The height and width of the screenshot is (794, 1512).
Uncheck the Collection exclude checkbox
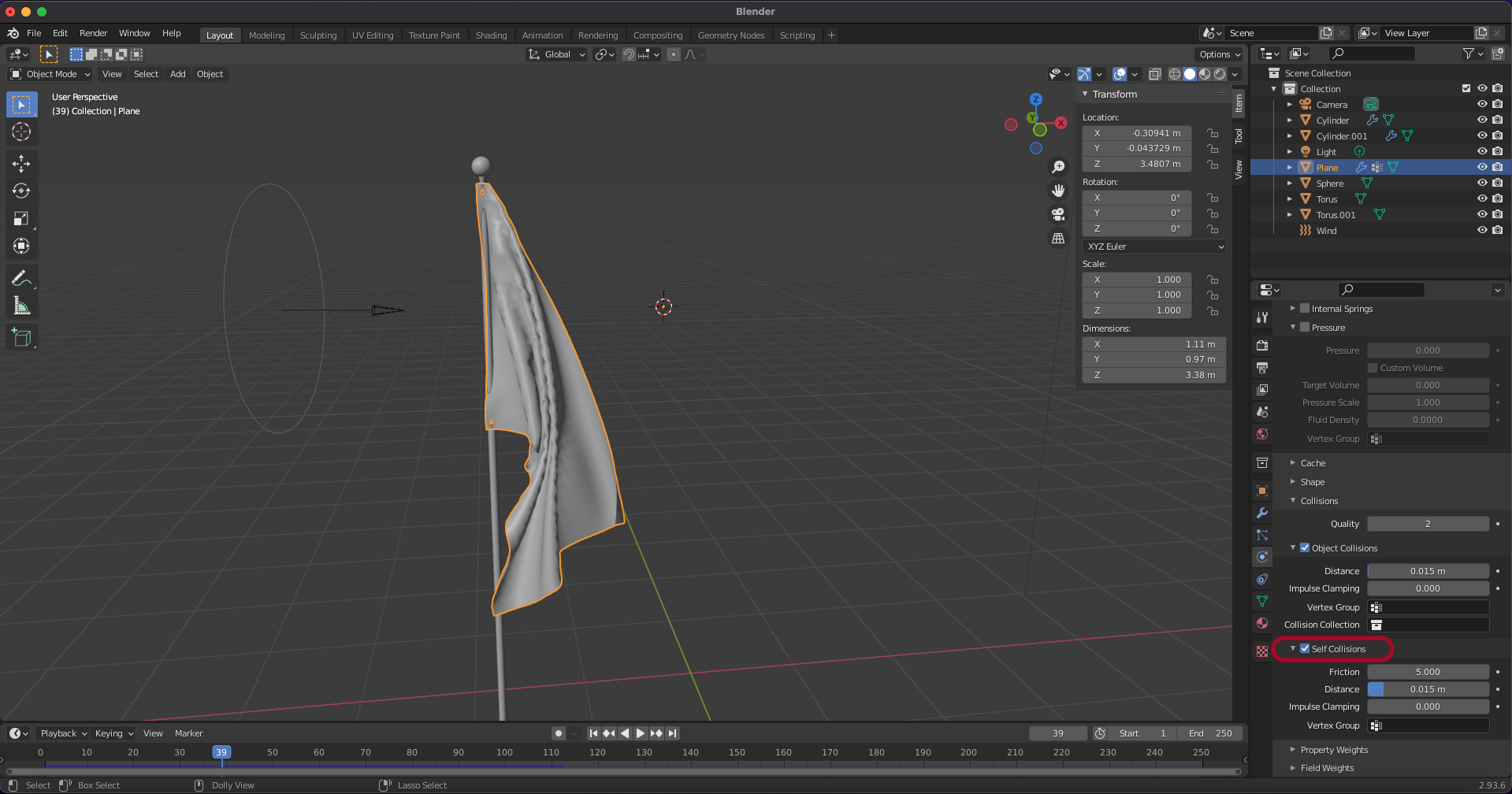pyautogui.click(x=1466, y=88)
